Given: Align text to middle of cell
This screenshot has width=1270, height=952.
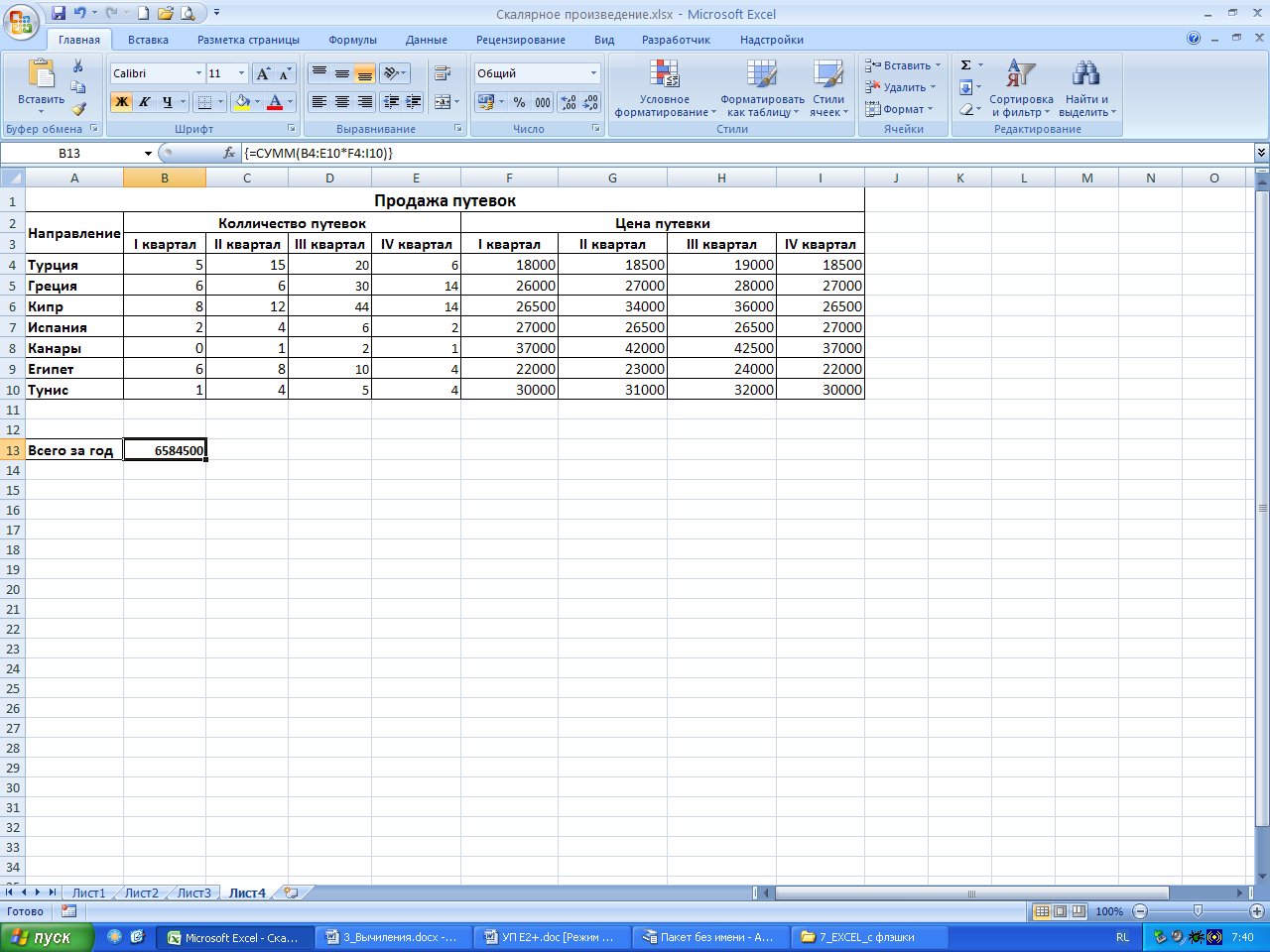Looking at the screenshot, I should point(341,73).
